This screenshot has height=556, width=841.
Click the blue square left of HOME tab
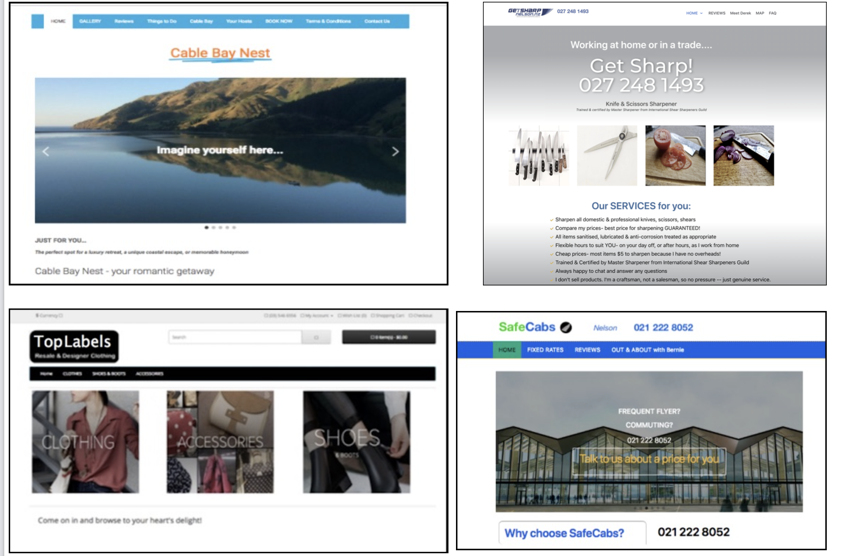point(38,21)
